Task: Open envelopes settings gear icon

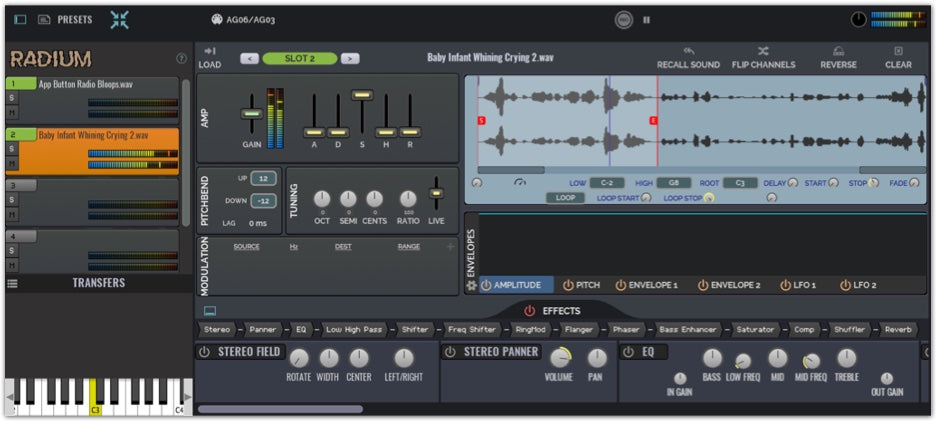Action: [471, 286]
